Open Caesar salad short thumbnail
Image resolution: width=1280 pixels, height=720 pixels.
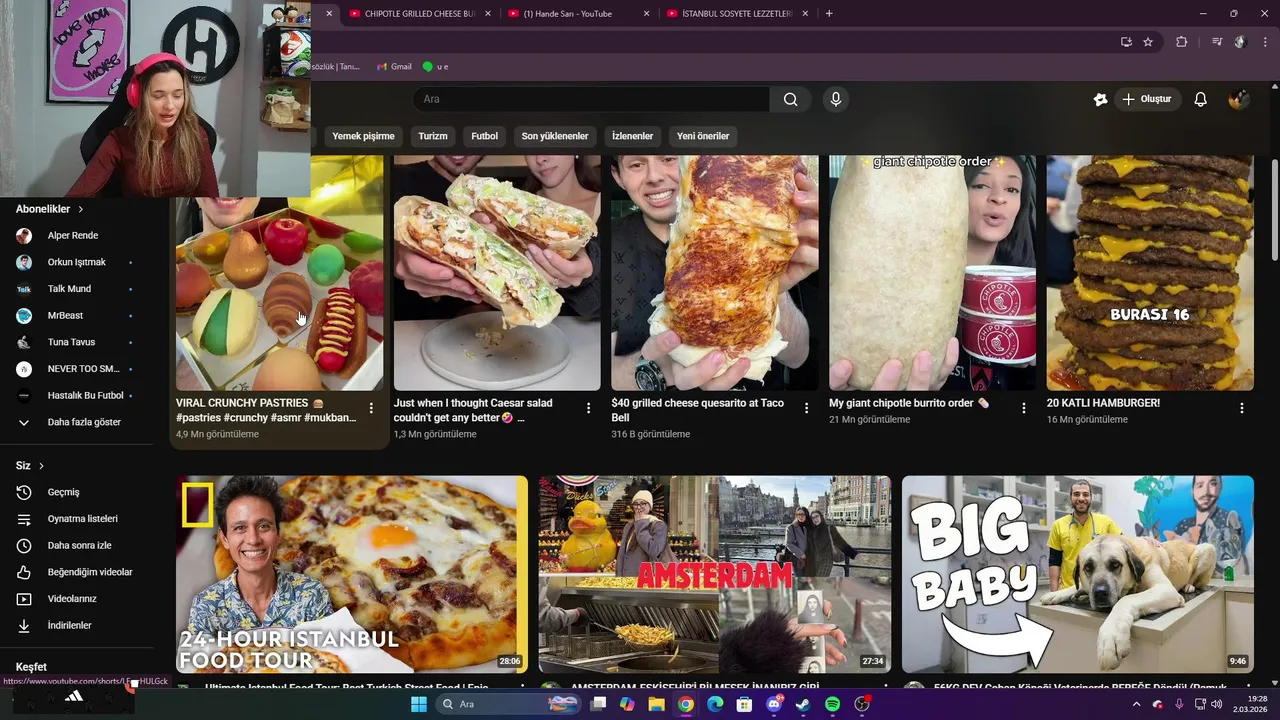497,273
